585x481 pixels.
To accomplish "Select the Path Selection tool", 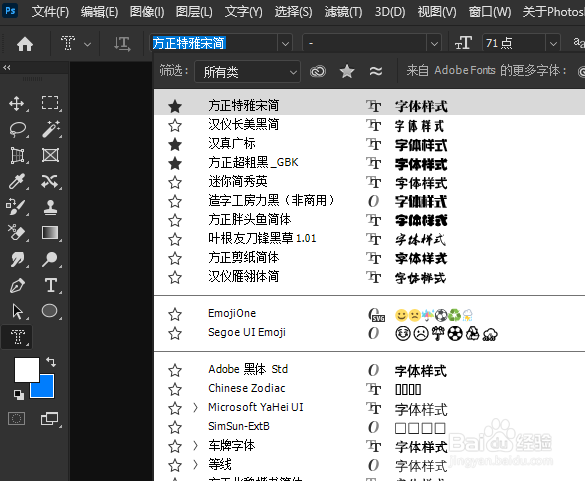I will click(x=18, y=311).
